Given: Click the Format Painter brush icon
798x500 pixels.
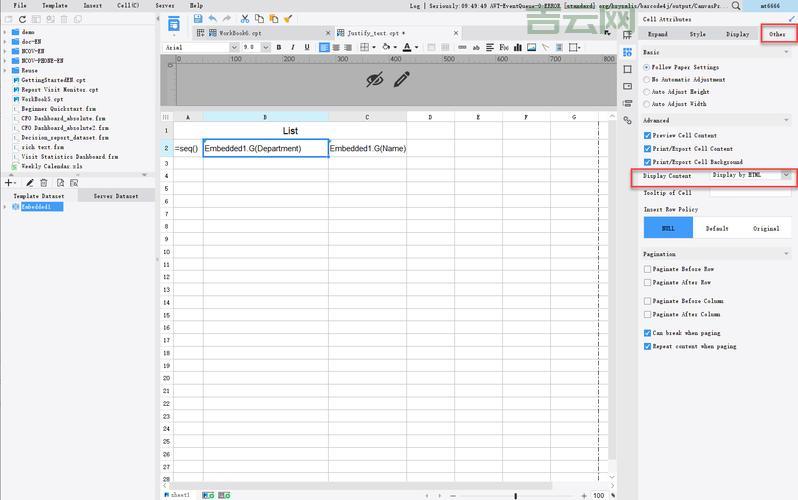Looking at the screenshot, I should tap(288, 19).
